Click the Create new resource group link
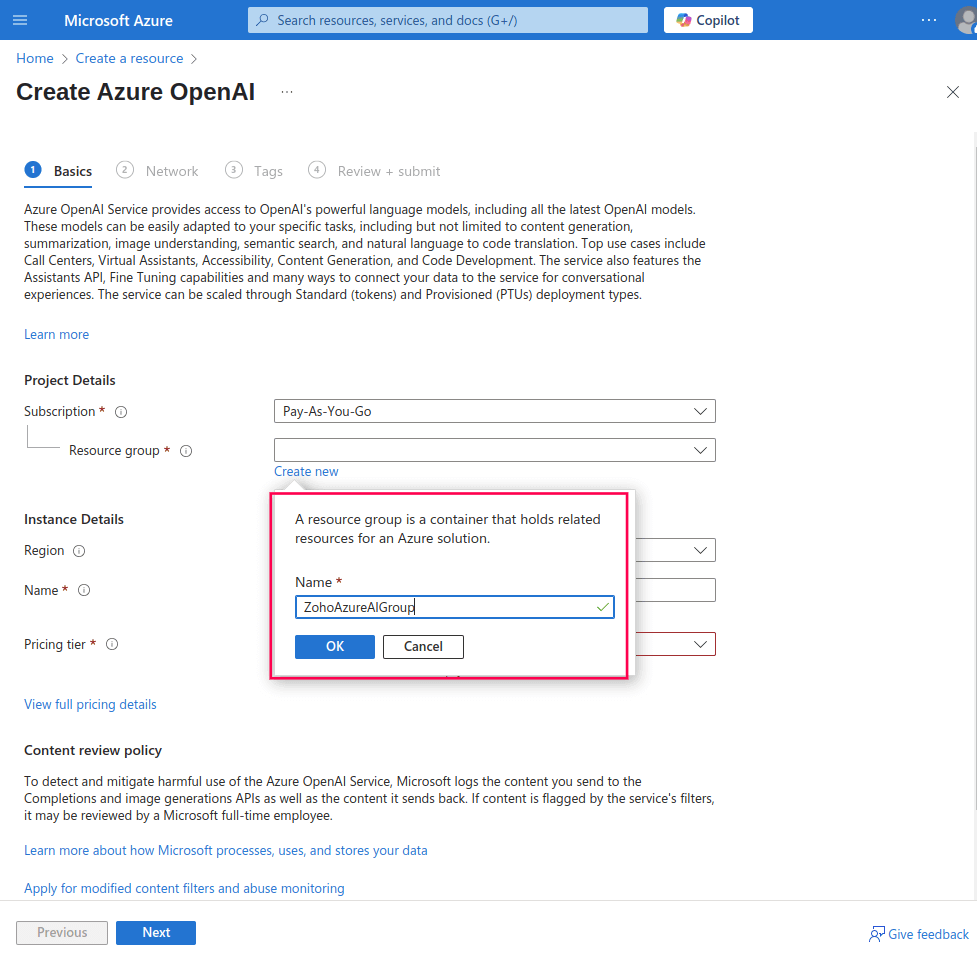 click(306, 470)
